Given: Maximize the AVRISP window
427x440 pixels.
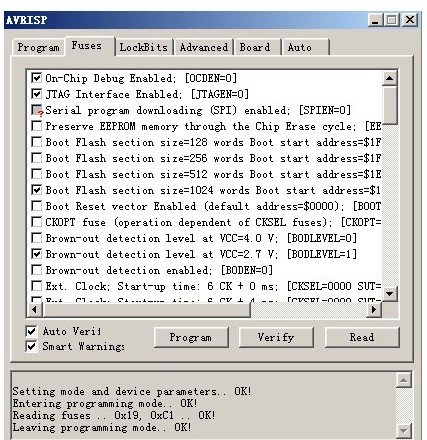Looking at the screenshot, I should point(392,21).
